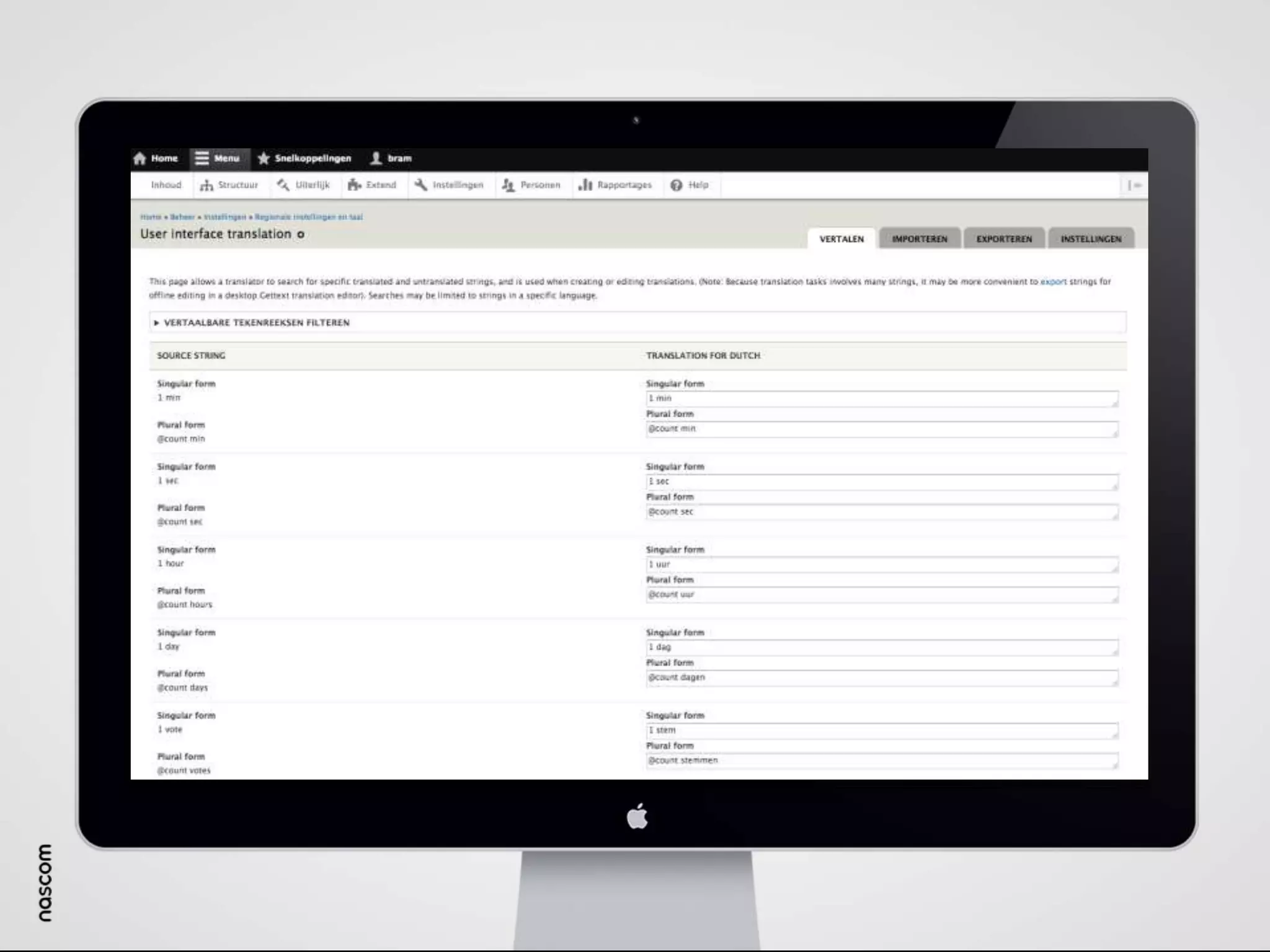Screen dimensions: 1270x952
Task: Toggle the Menu hamburger icon
Action: [202, 159]
